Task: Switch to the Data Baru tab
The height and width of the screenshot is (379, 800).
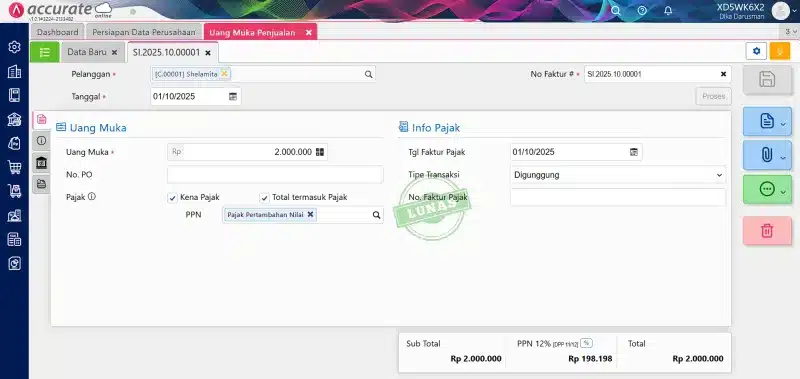Action: tap(87, 52)
